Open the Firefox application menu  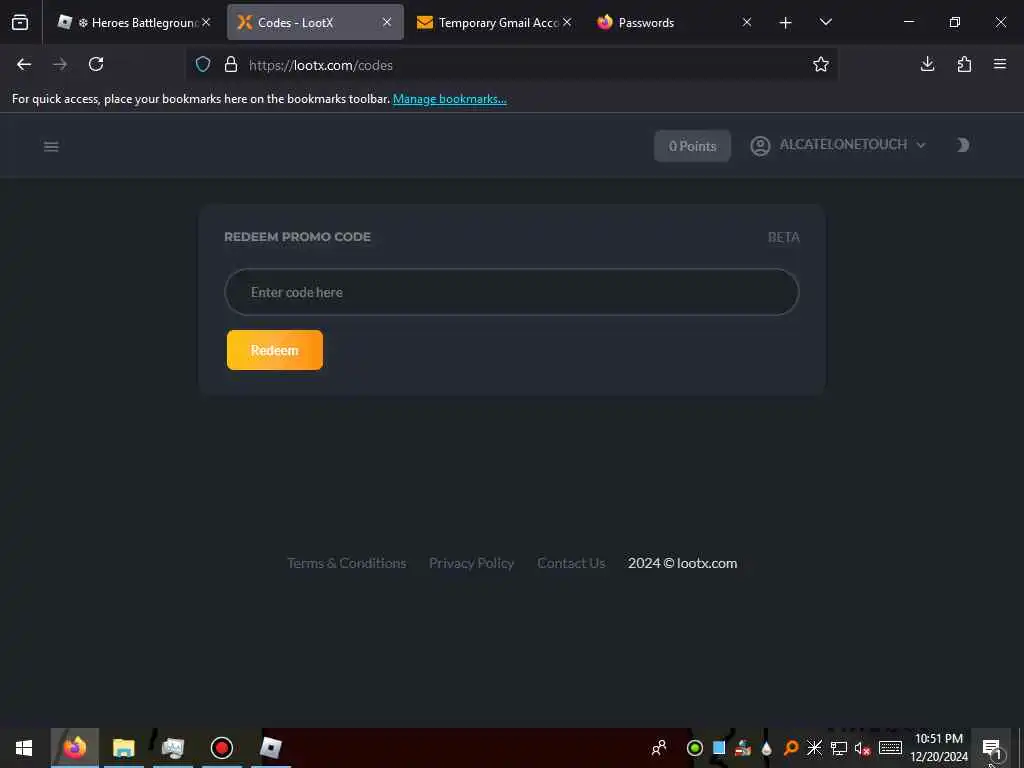[x=1000, y=64]
